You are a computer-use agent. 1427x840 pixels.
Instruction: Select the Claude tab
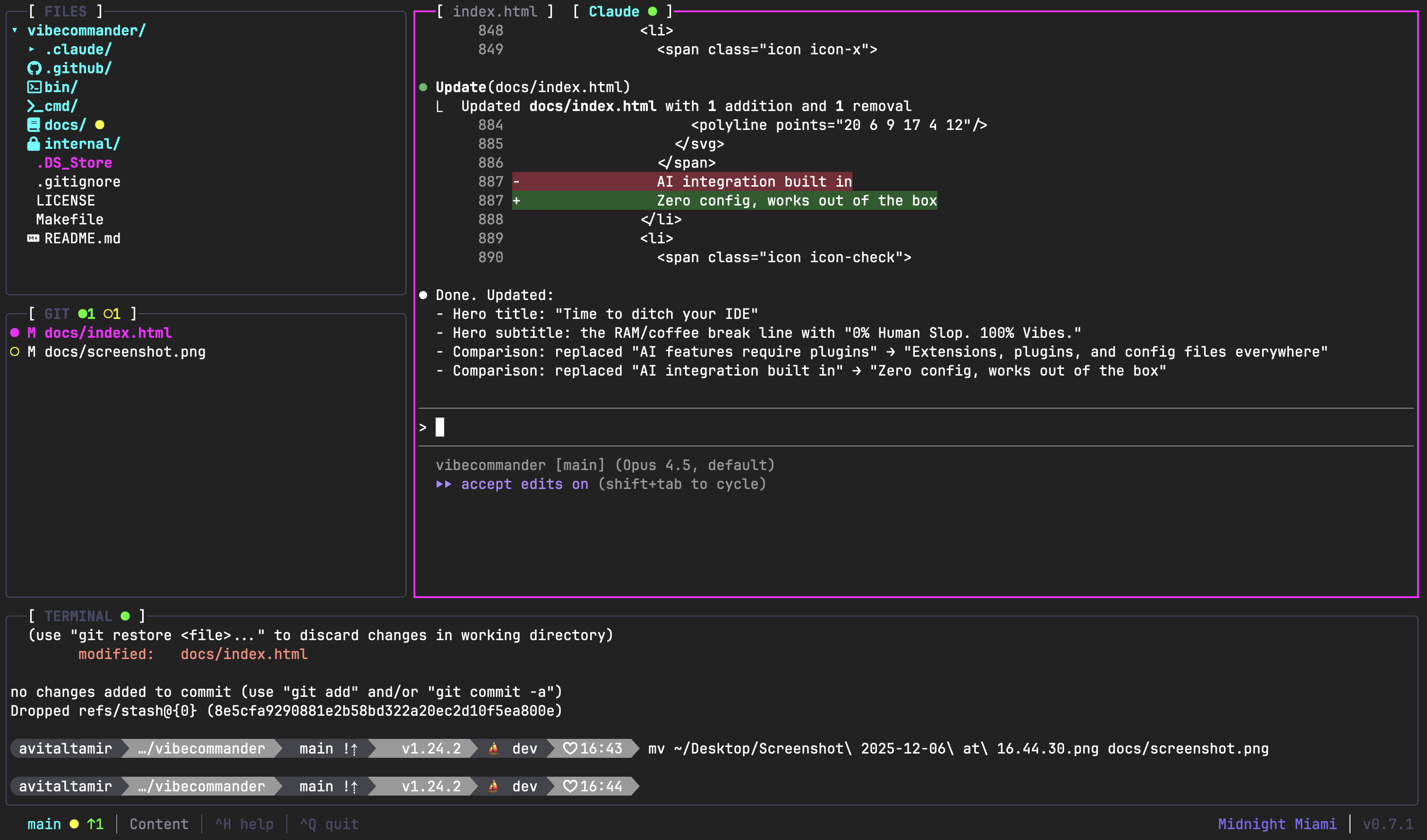click(614, 11)
